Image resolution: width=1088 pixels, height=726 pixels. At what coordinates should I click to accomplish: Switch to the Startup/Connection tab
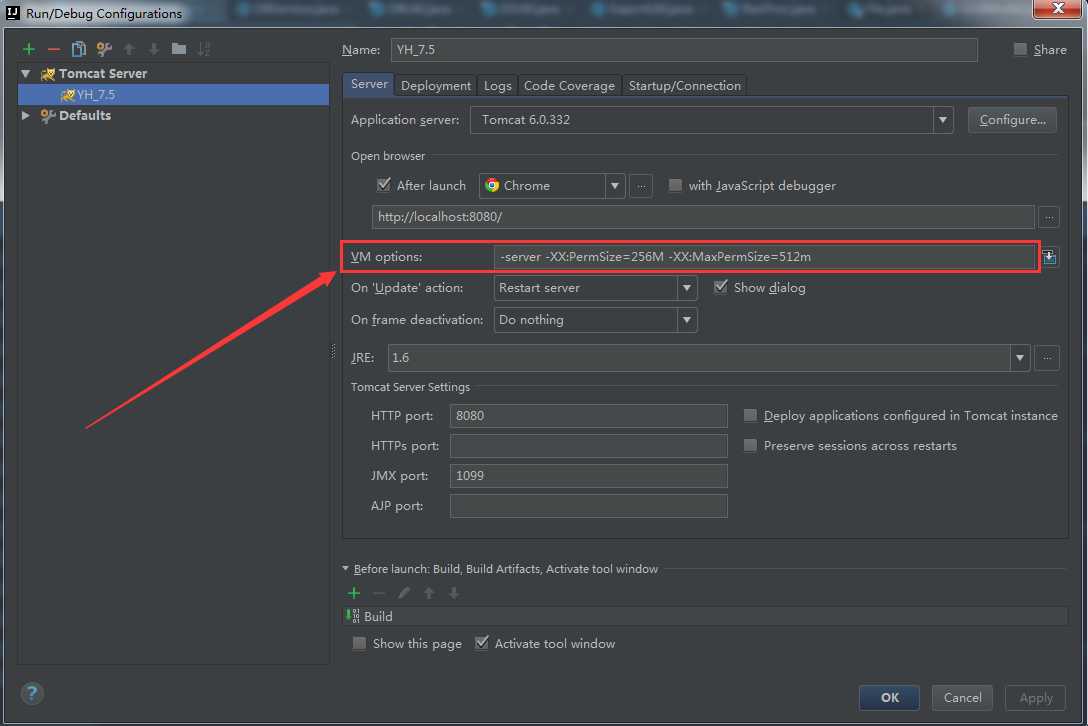click(x=684, y=85)
